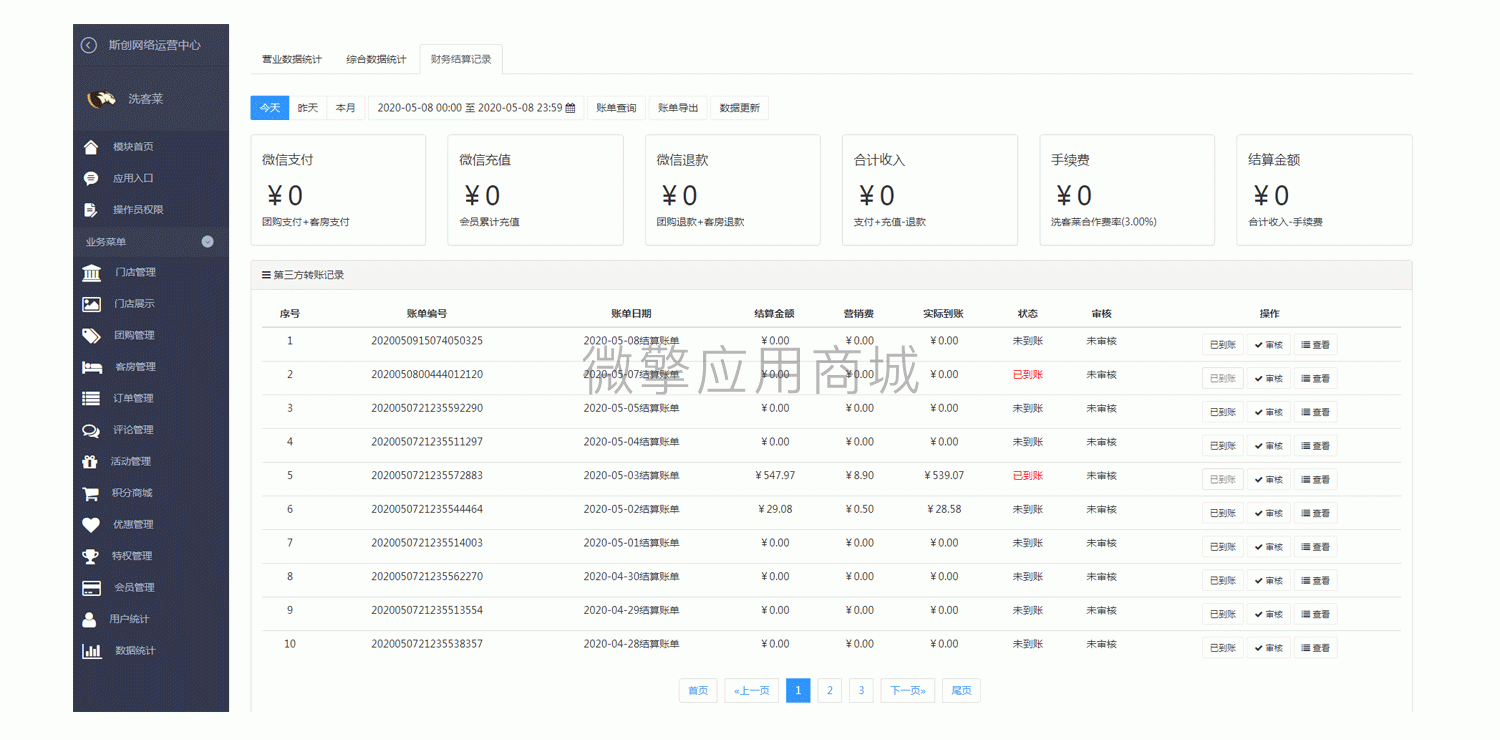The width and height of the screenshot is (1500, 740).
Task: Click the 洗客莱 logo image
Action: pyautogui.click(x=101, y=99)
